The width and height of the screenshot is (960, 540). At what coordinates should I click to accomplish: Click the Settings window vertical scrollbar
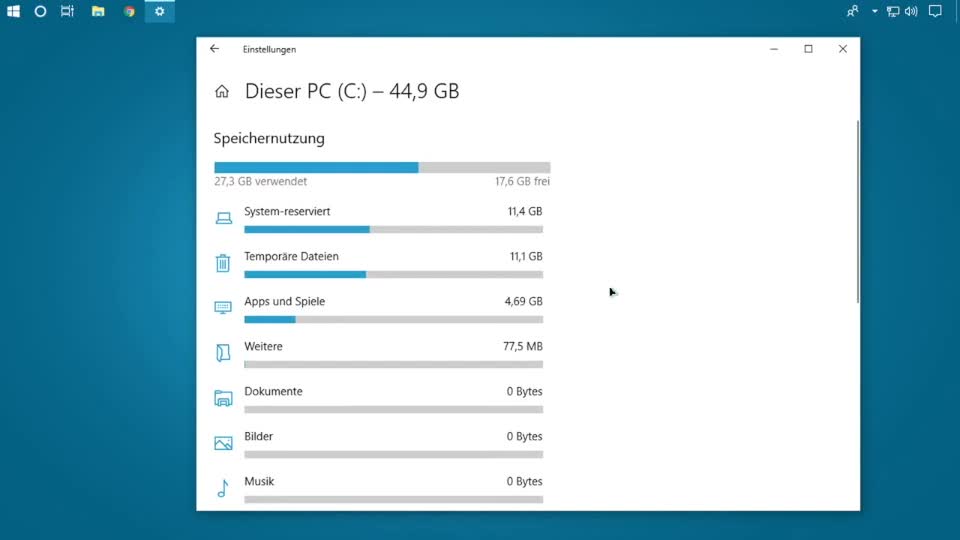coord(857,212)
